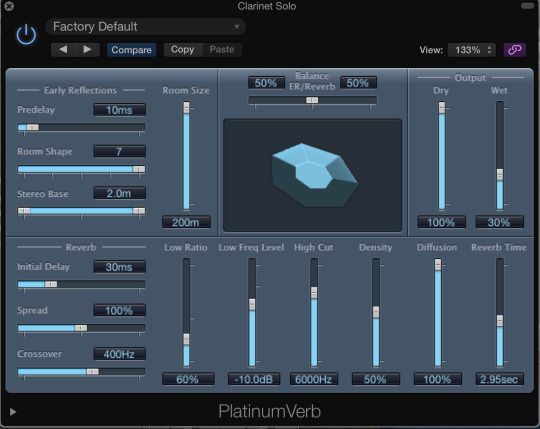Screen dimensions: 540x429
Task: Select the Room Size 200m value field
Action: point(186,222)
